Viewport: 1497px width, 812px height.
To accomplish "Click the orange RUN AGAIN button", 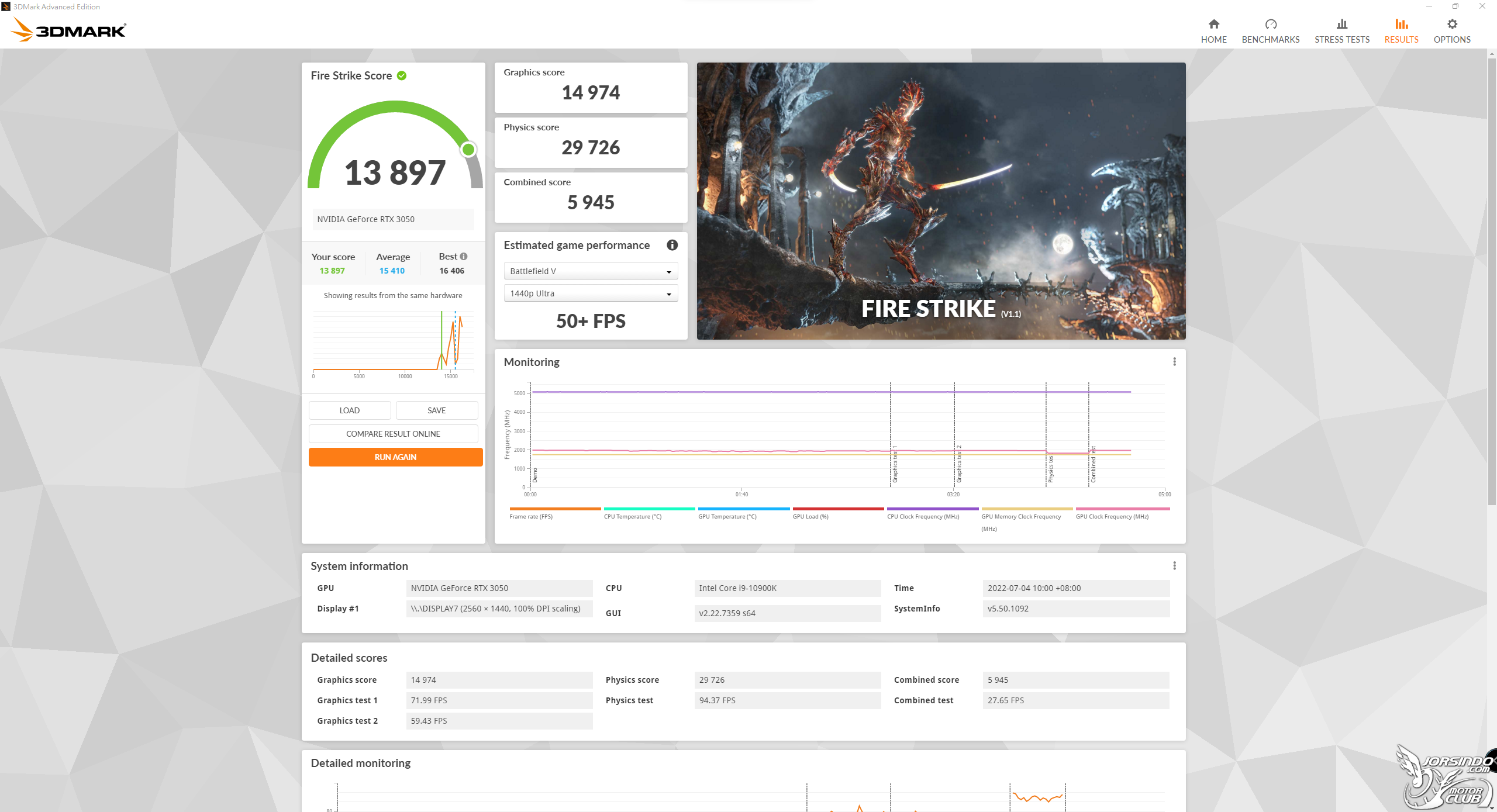I will (x=395, y=457).
